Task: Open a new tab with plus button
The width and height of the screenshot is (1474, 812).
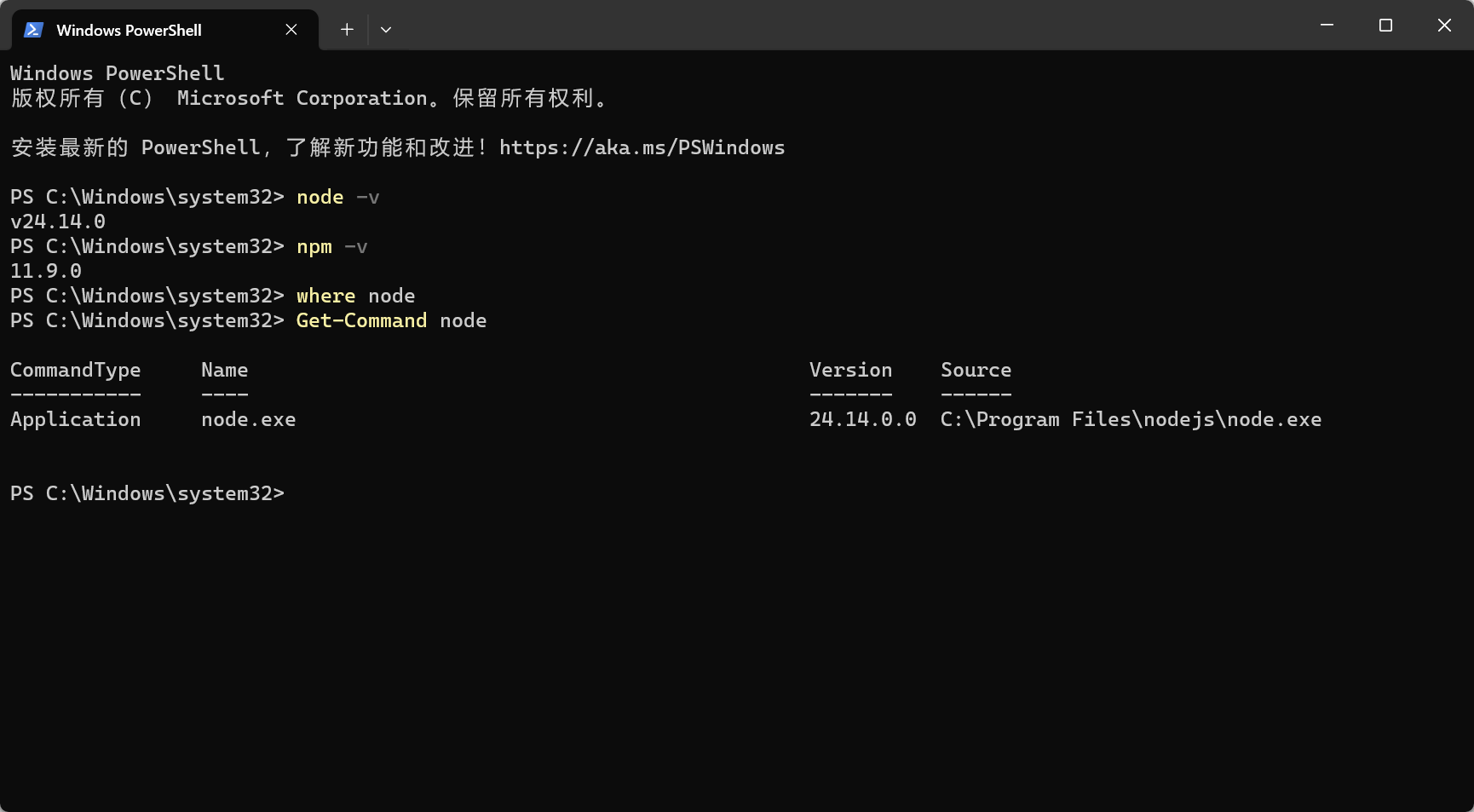Action: tap(347, 30)
